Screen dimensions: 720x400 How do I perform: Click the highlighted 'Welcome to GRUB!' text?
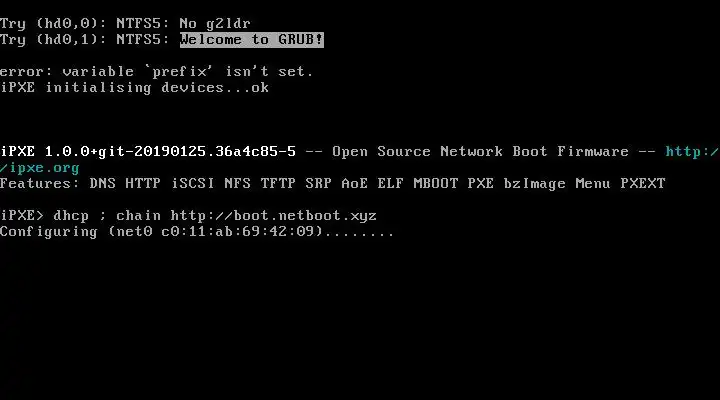pos(252,39)
